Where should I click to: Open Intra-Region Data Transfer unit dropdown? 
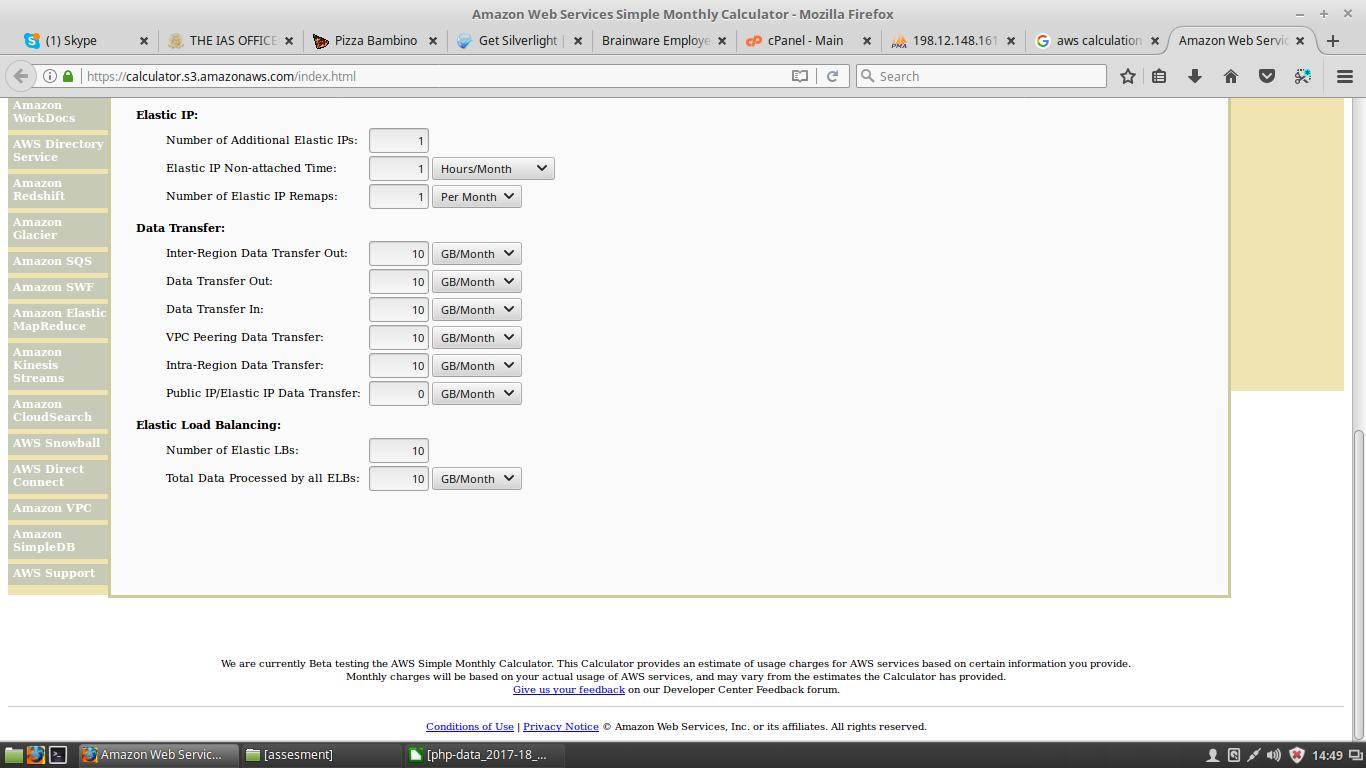coord(476,366)
